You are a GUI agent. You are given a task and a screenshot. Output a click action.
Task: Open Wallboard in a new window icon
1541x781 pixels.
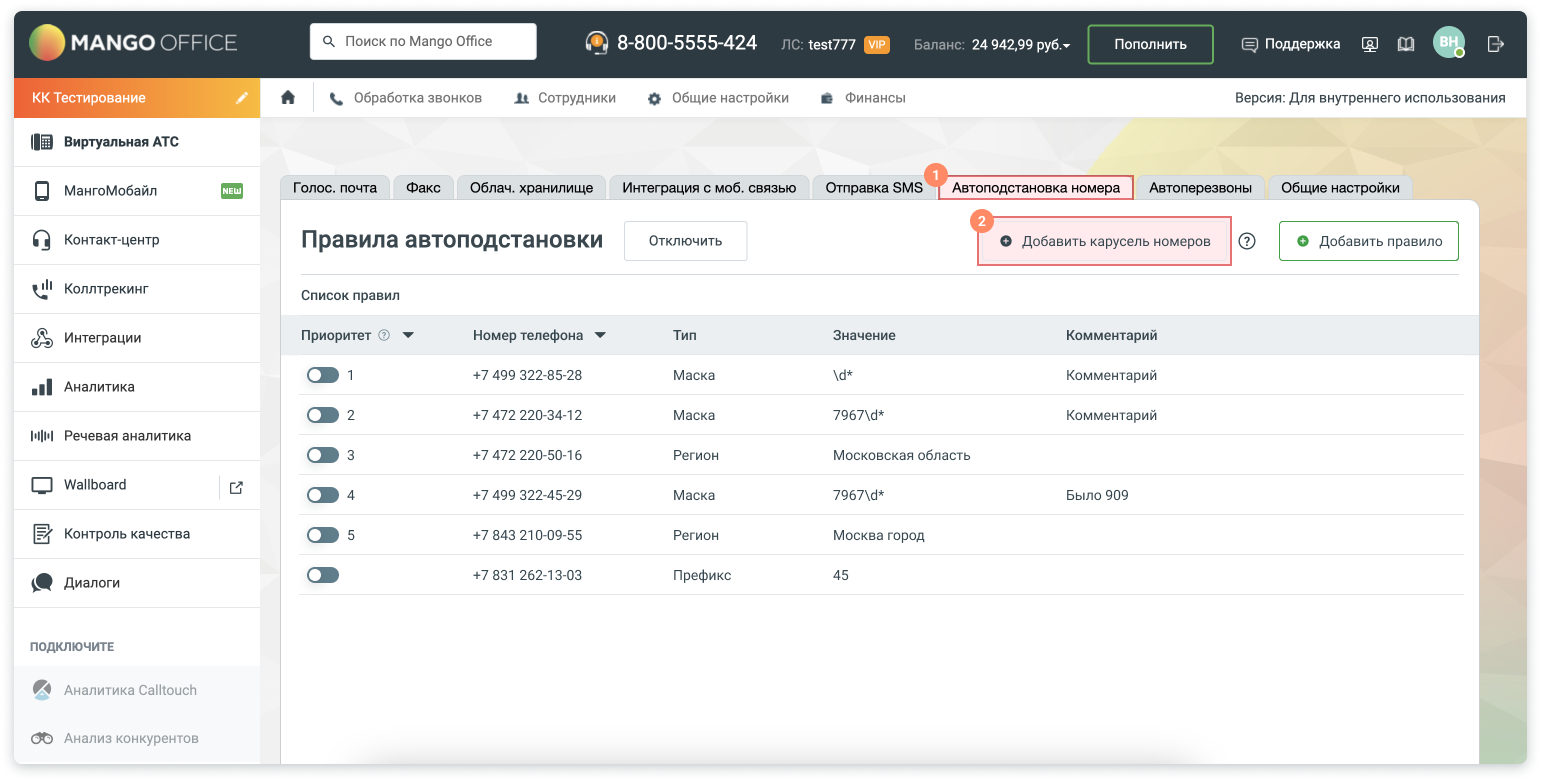pos(236,487)
